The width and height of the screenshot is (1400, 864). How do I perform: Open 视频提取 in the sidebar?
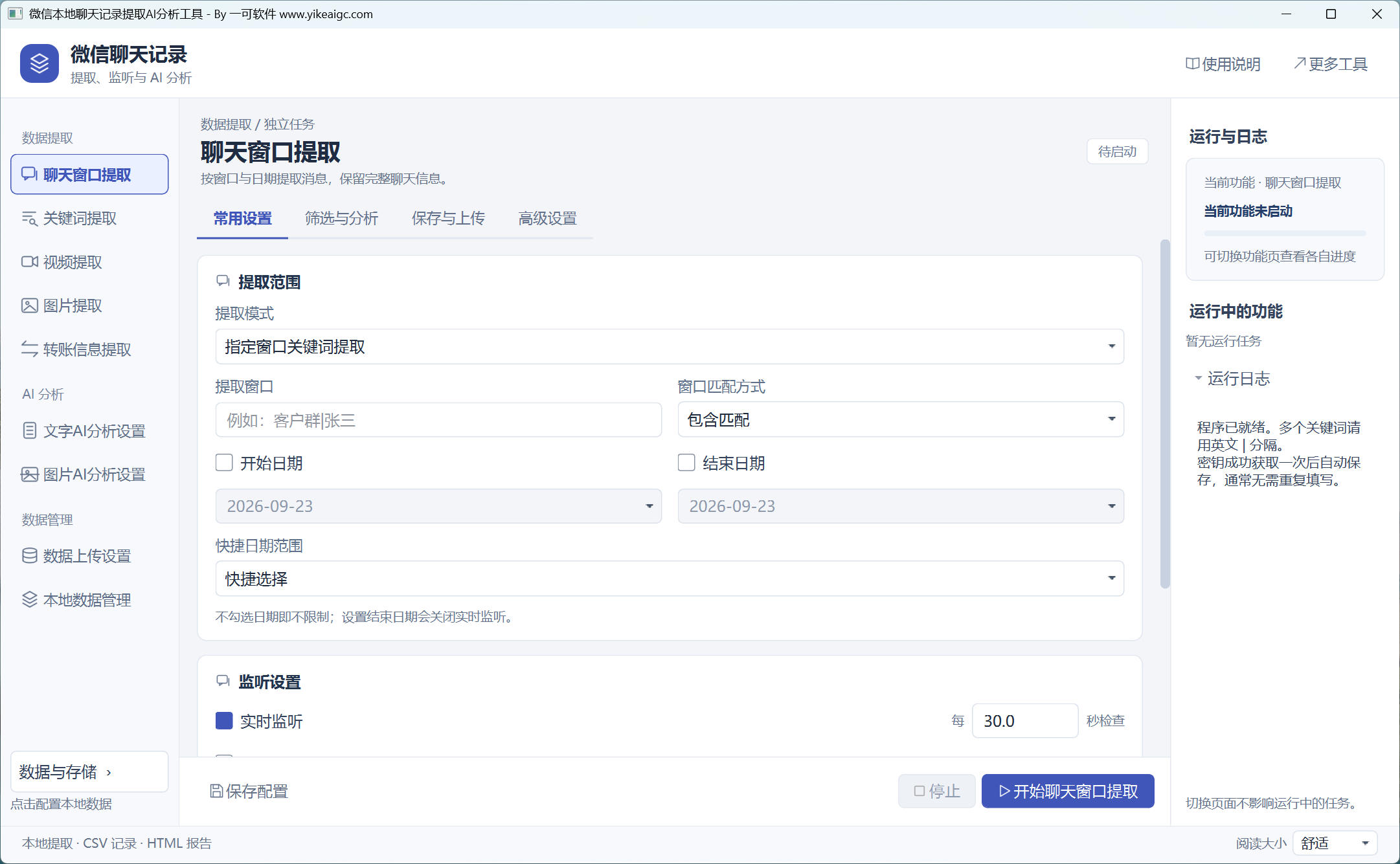(89, 261)
